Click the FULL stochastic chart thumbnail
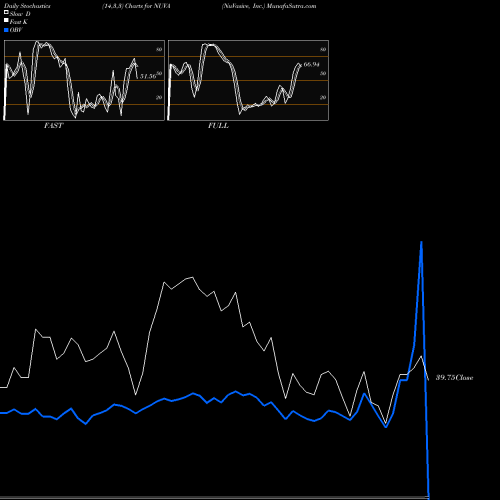The image size is (500, 500). pyautogui.click(x=248, y=80)
